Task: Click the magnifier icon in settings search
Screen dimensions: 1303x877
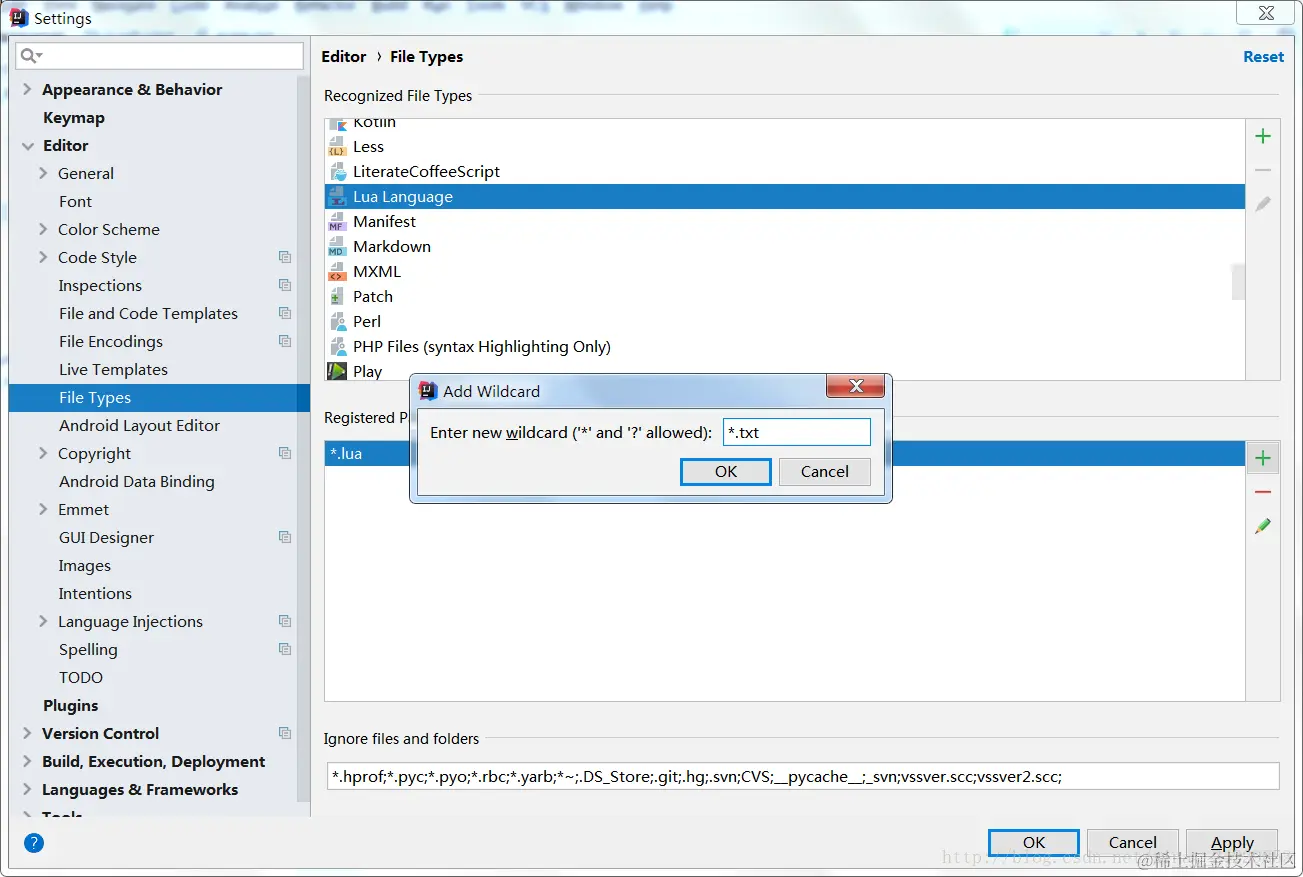Action: (x=29, y=56)
